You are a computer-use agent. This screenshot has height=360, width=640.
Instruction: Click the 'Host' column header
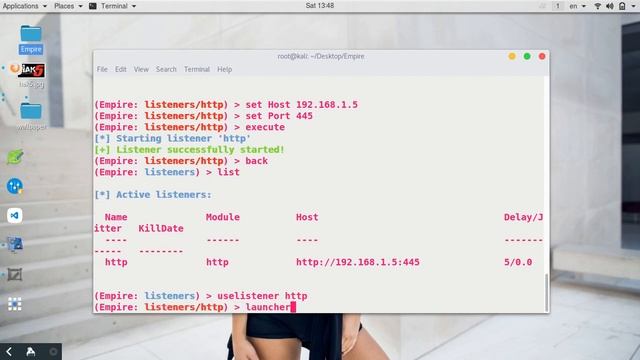tap(307, 217)
